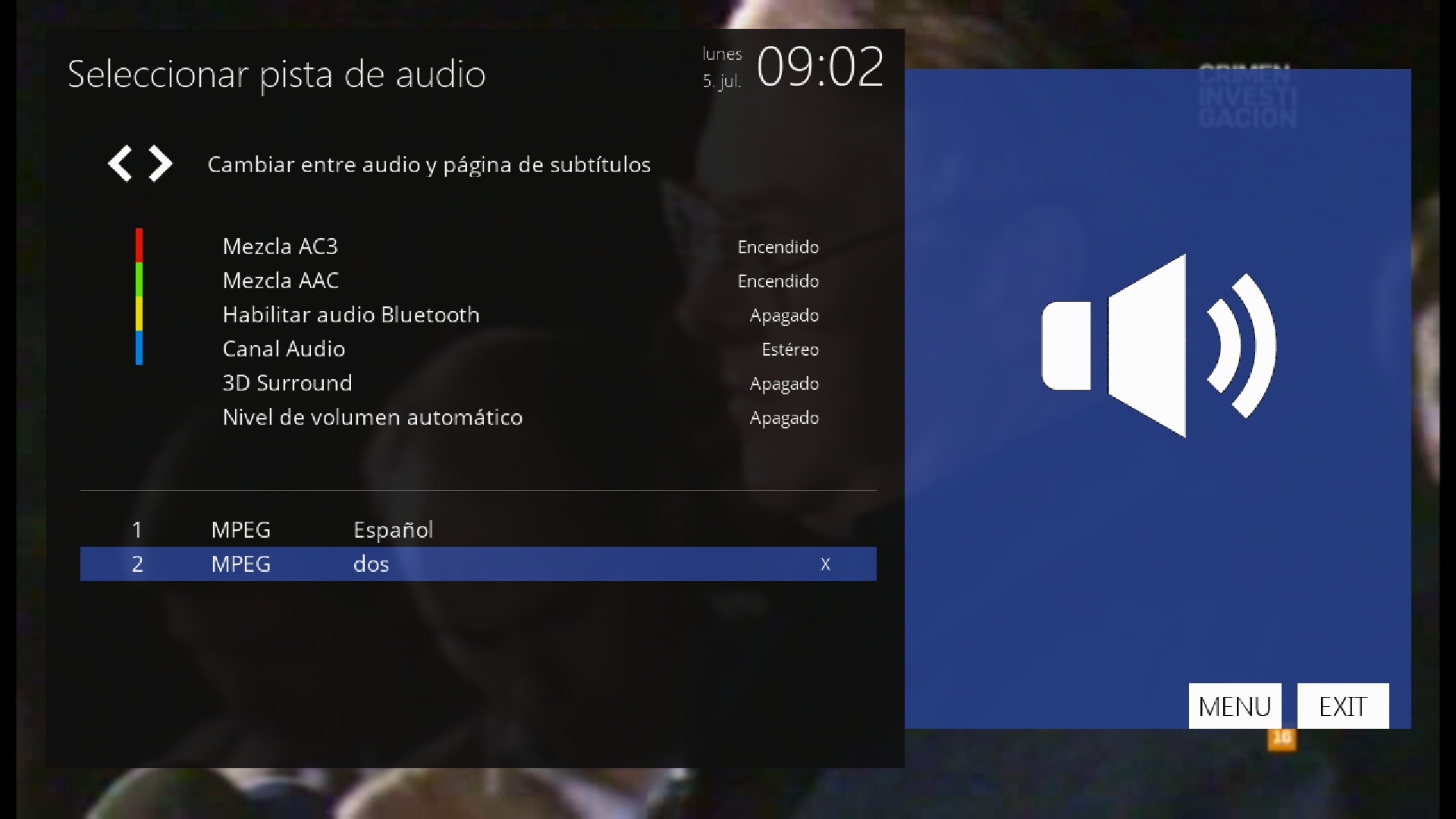Click the X marker on audio track 2

[825, 564]
